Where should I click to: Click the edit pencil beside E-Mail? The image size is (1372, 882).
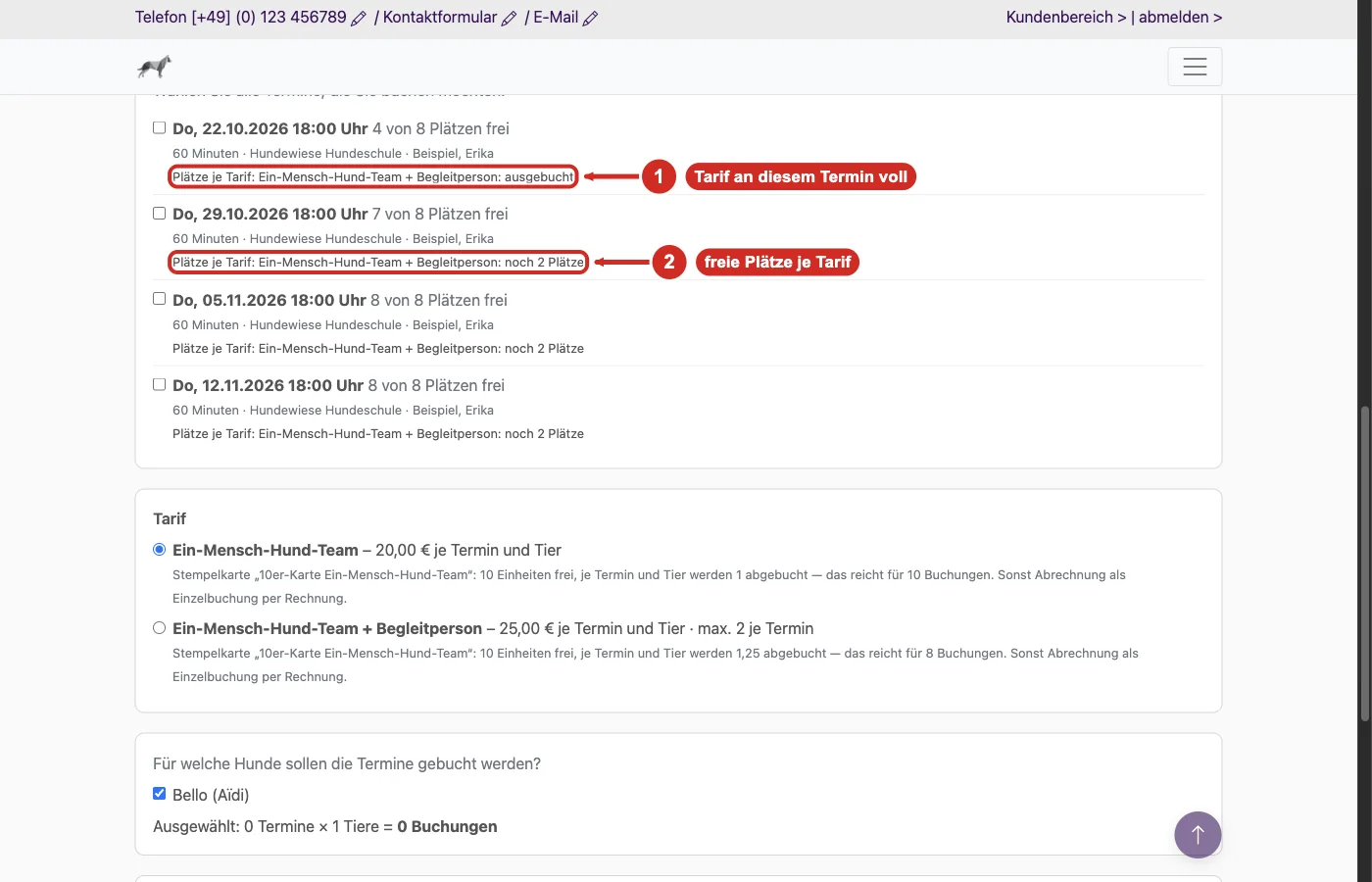click(x=590, y=18)
